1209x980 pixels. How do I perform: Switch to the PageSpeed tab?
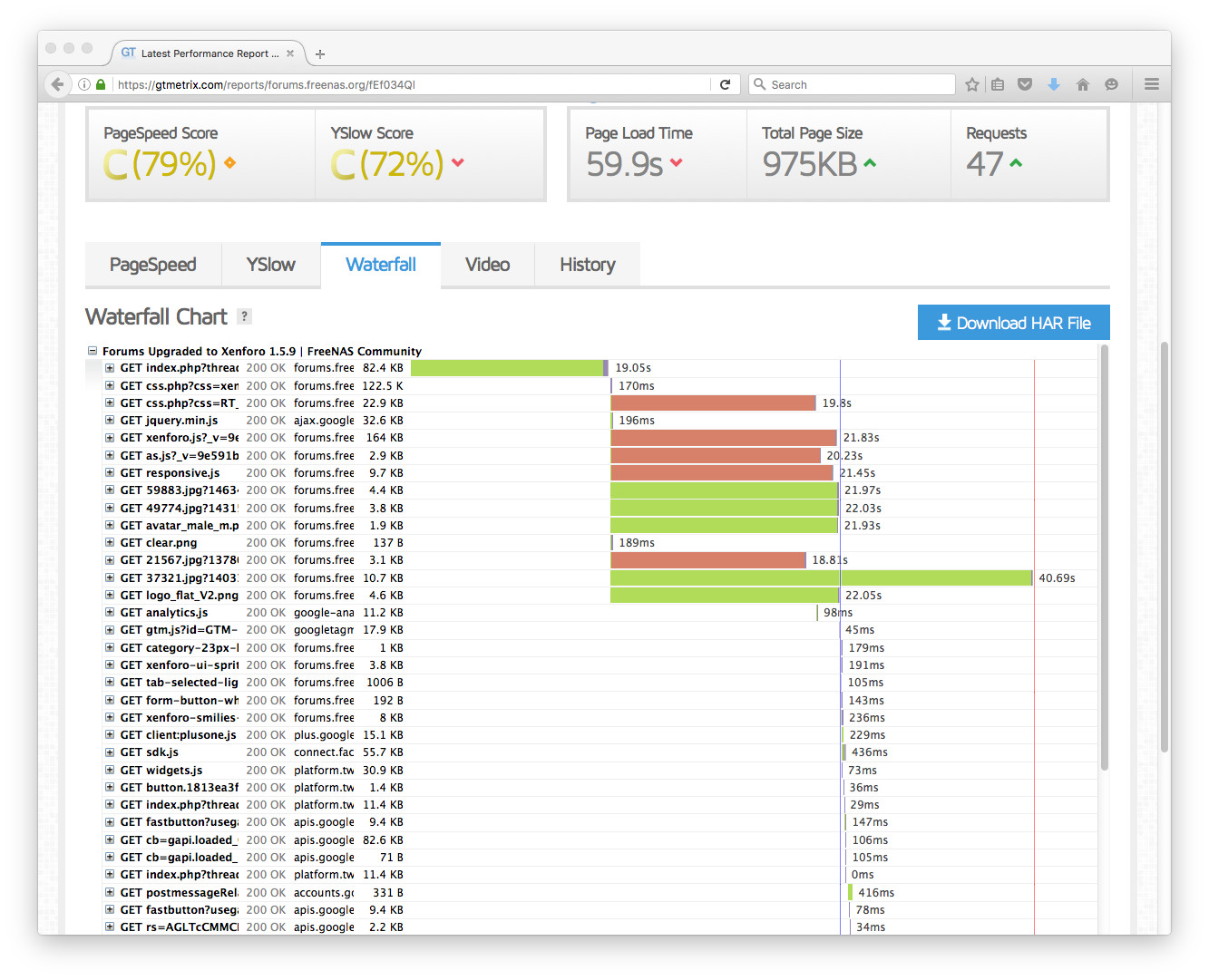click(x=153, y=265)
